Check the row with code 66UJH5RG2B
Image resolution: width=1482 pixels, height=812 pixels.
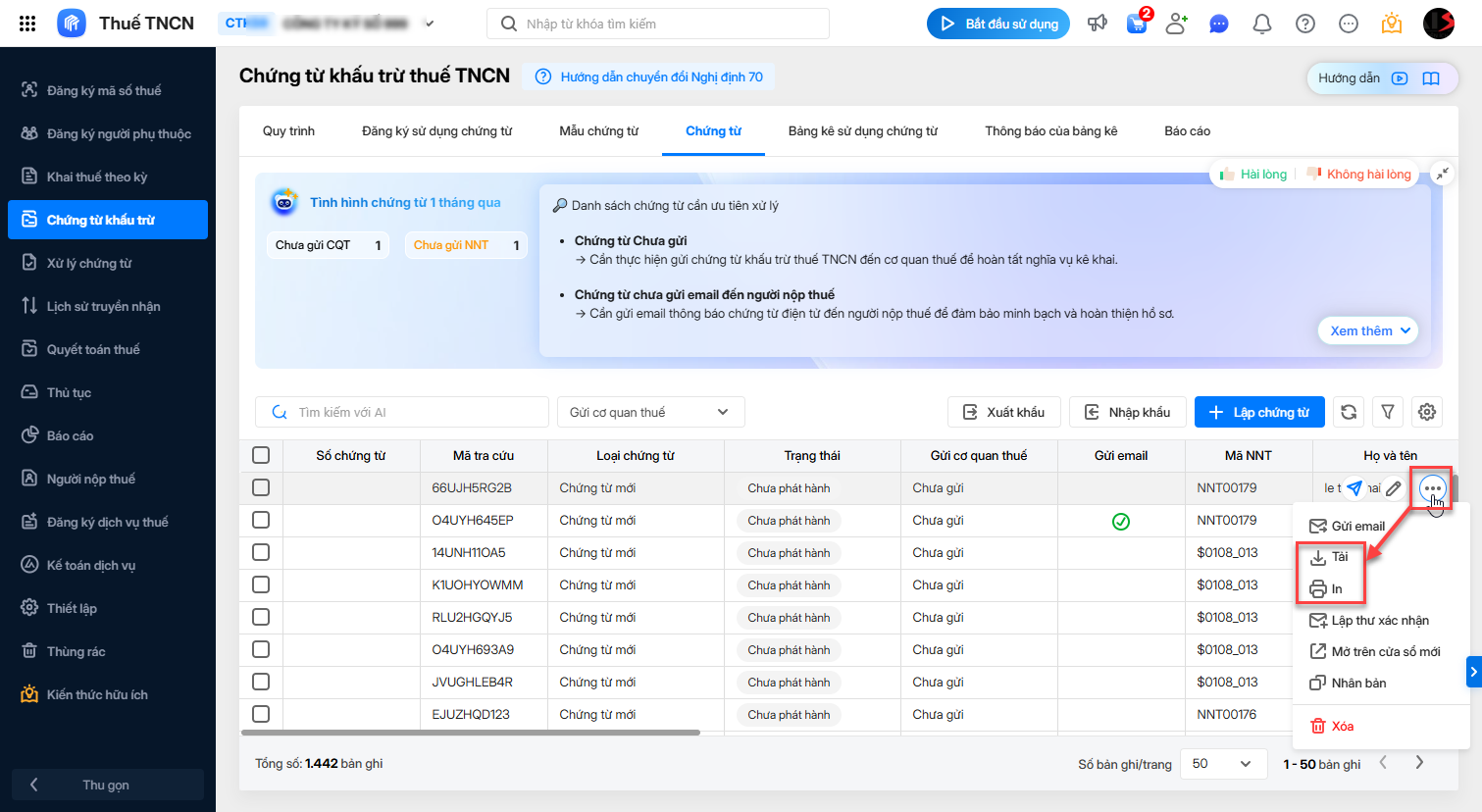coord(261,487)
